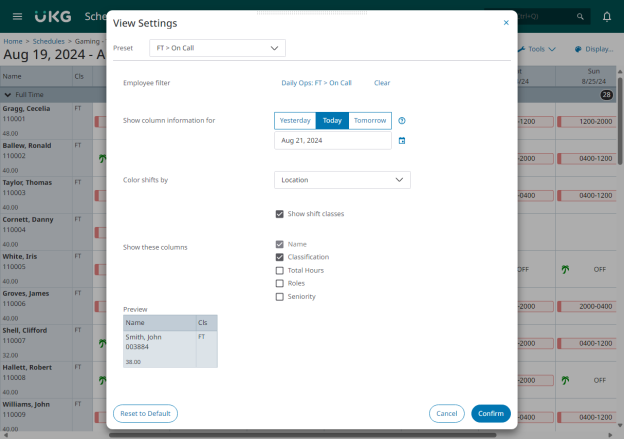Click Daily Ops: FT > On Call filter link

316,83
